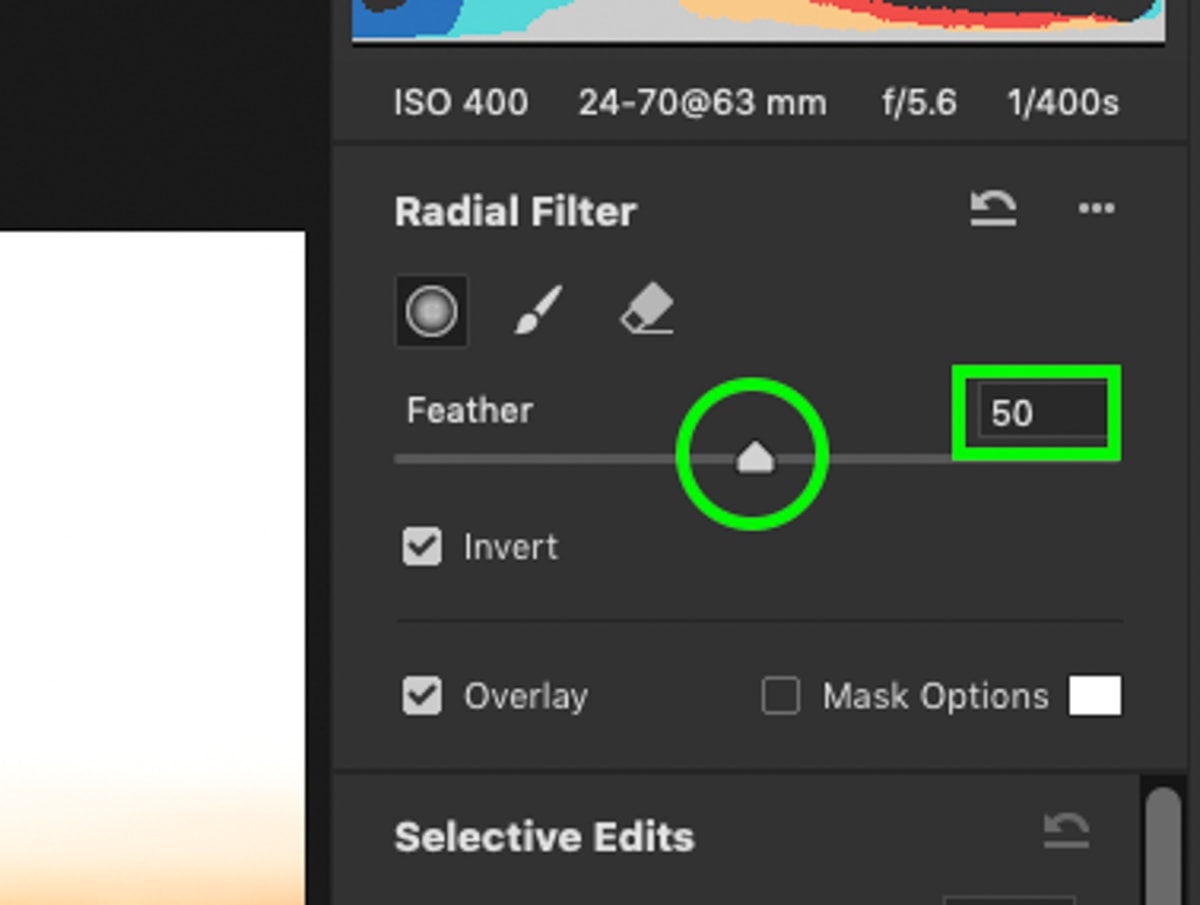
Task: Click the Feather slider handle
Action: (755, 457)
